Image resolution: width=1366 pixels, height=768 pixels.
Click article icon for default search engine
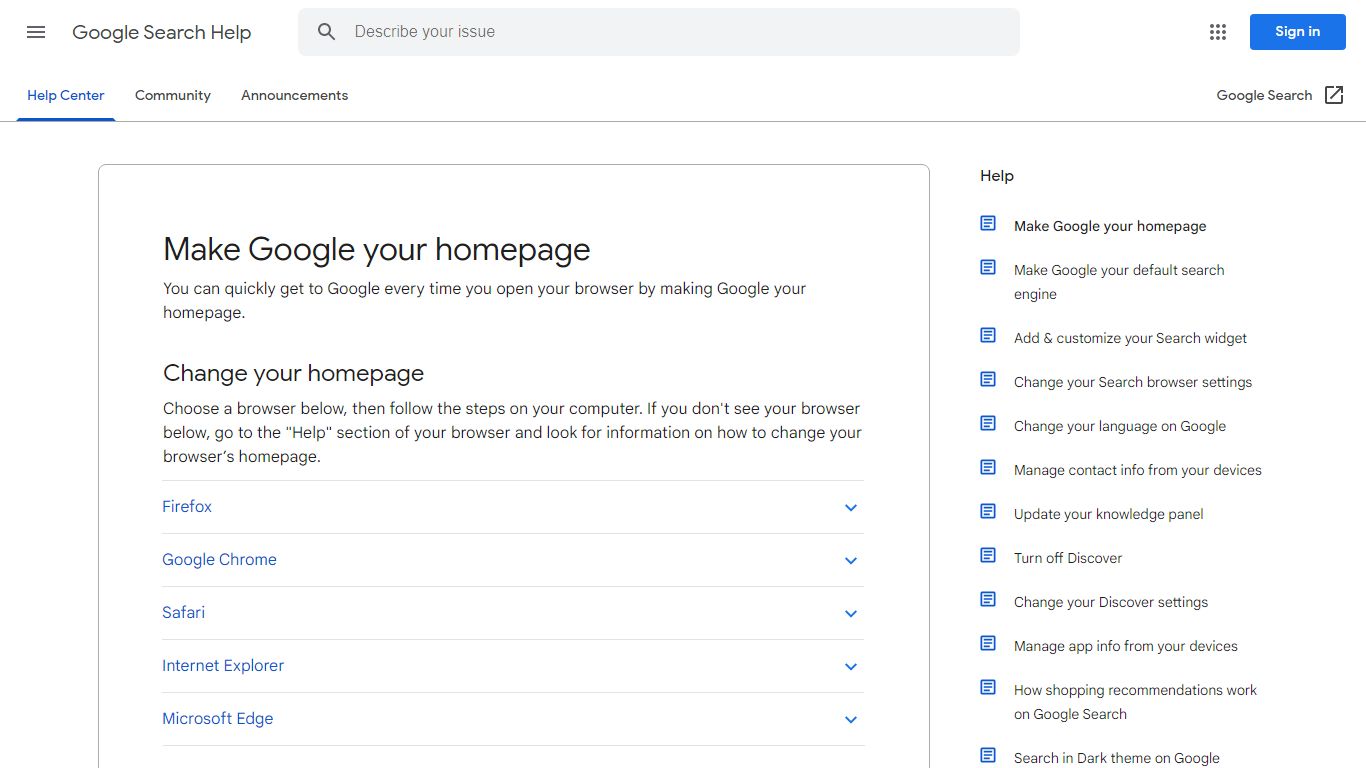[x=988, y=268]
